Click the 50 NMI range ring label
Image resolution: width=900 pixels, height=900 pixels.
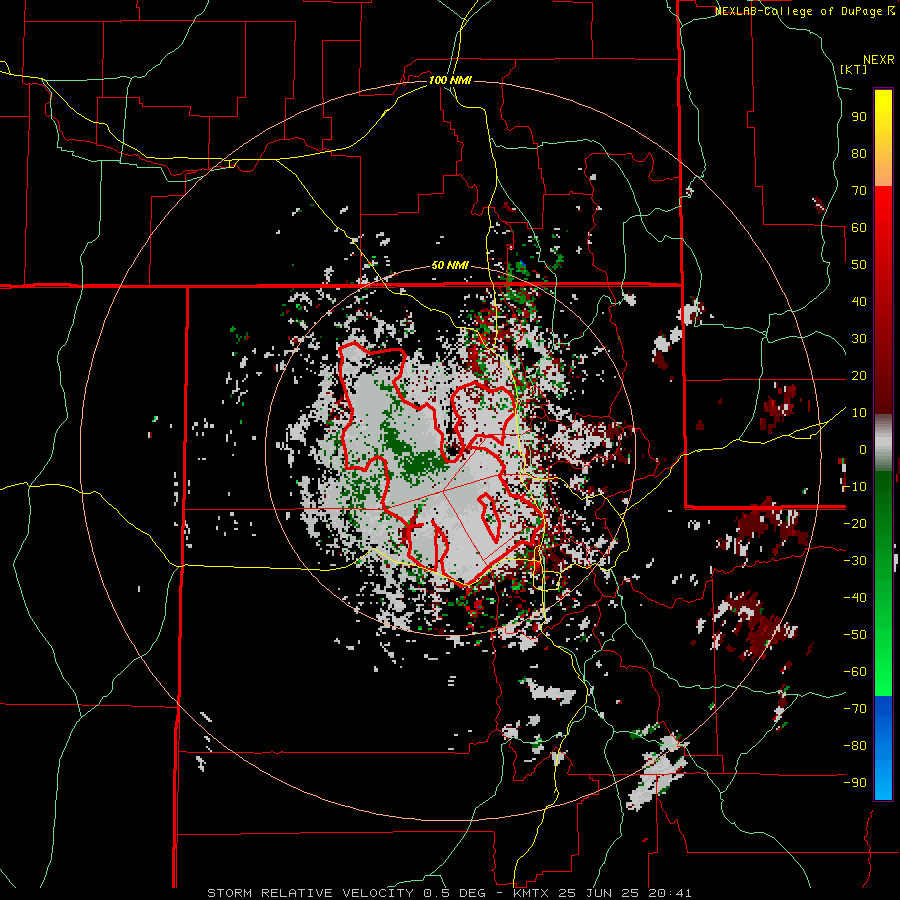[x=450, y=265]
